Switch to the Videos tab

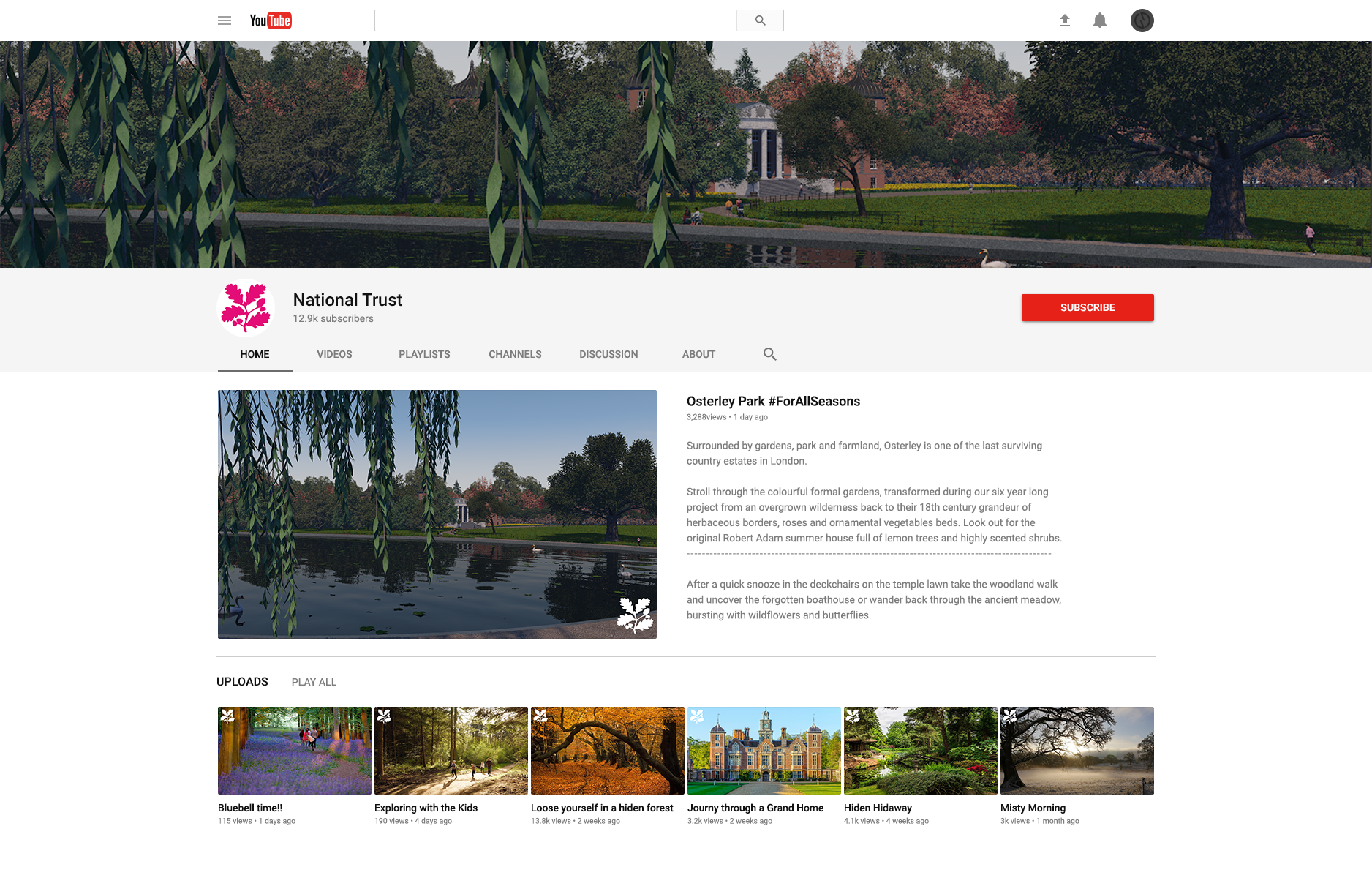(x=334, y=354)
